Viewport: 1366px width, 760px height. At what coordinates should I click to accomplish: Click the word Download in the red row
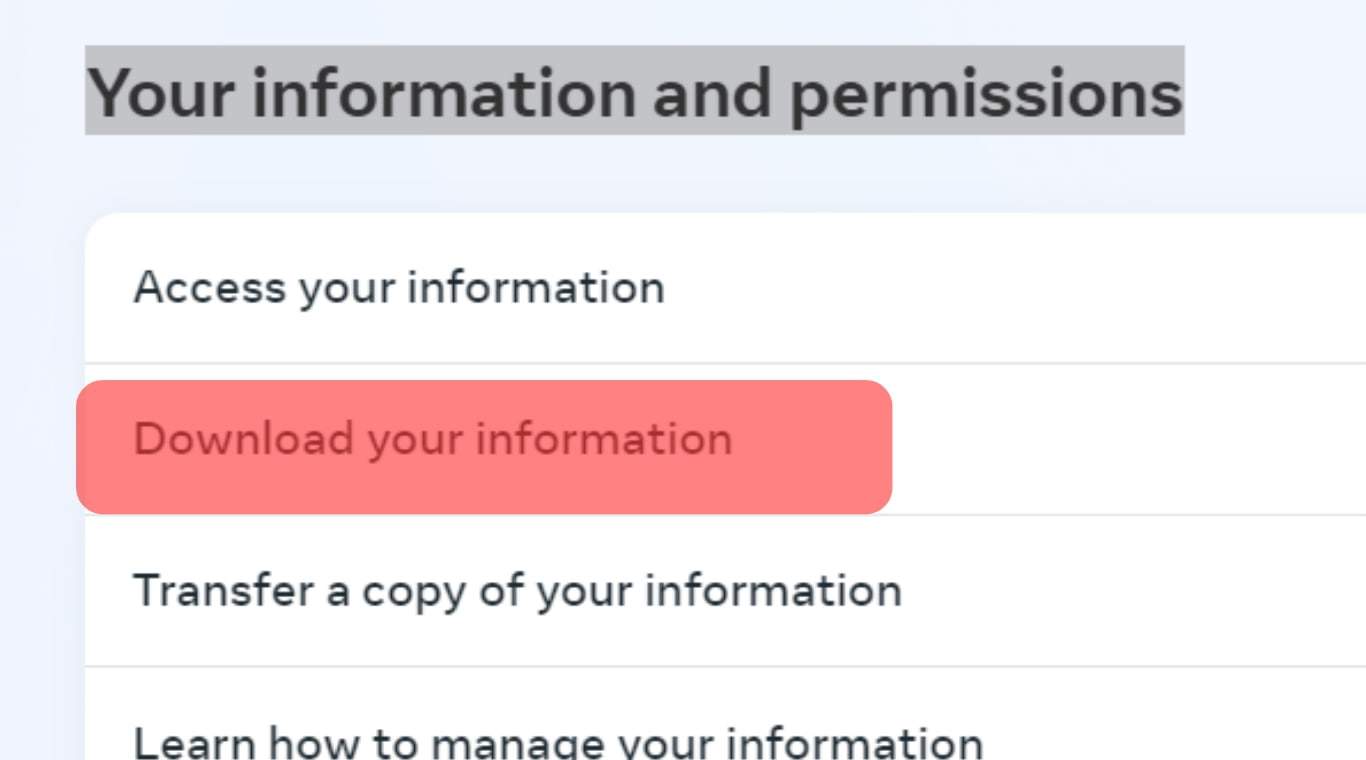pos(243,440)
